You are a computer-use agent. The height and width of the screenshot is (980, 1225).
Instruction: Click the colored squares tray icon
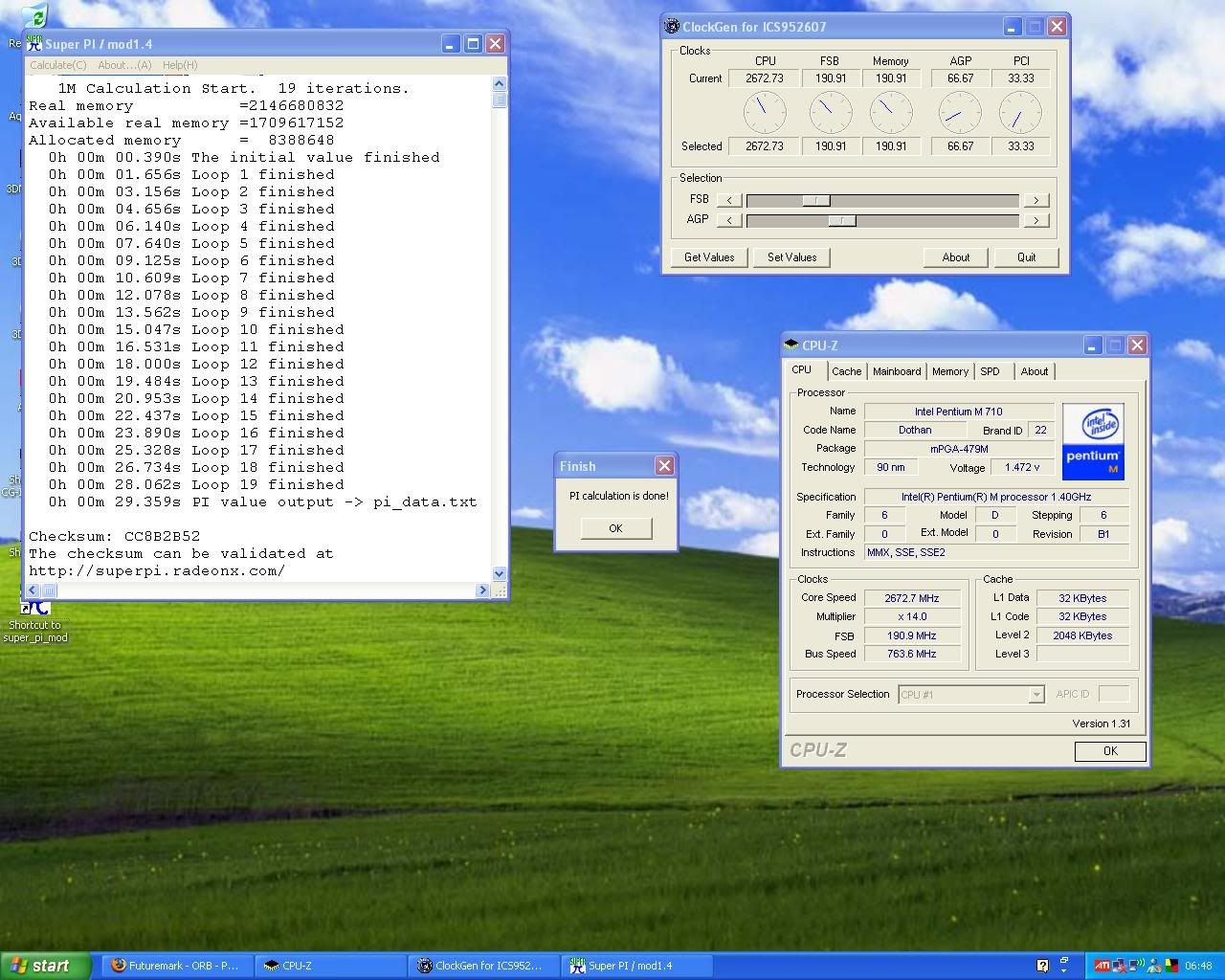(1171, 966)
